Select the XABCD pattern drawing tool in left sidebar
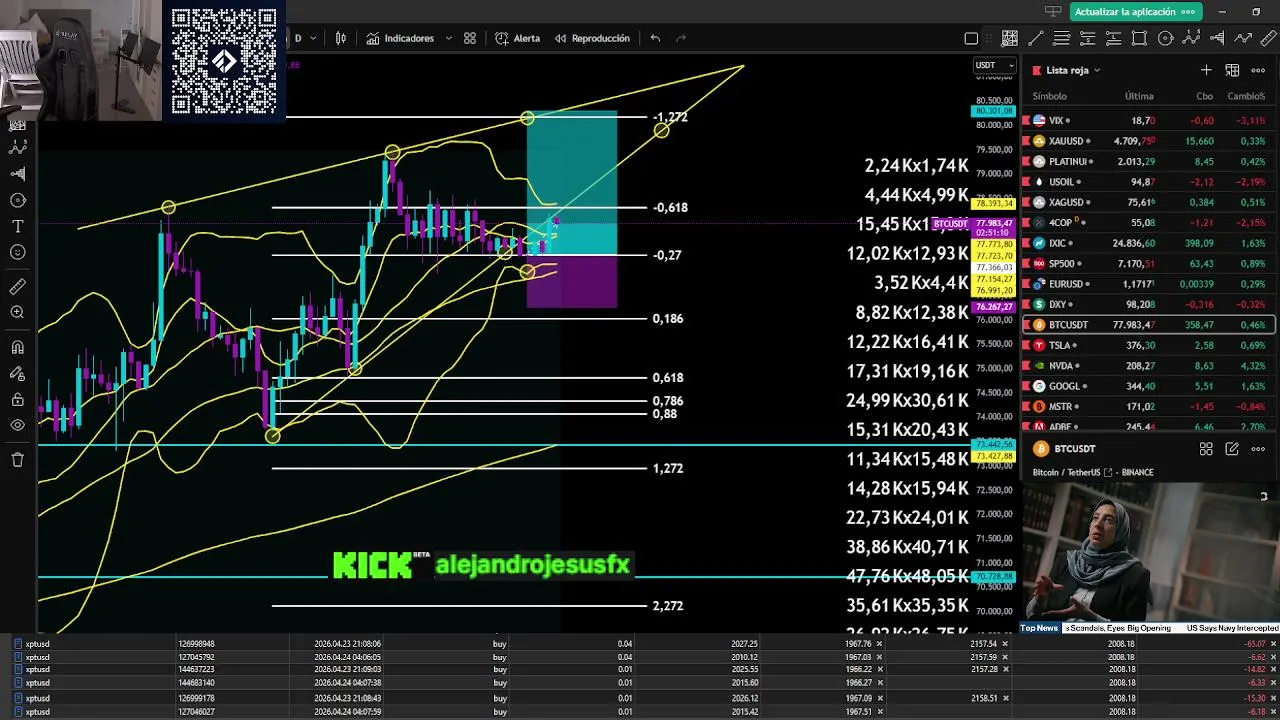This screenshot has width=1280, height=720. (x=17, y=147)
